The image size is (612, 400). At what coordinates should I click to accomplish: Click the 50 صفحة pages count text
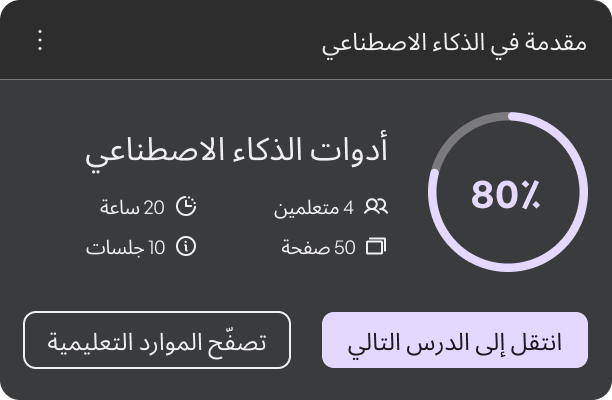318,248
